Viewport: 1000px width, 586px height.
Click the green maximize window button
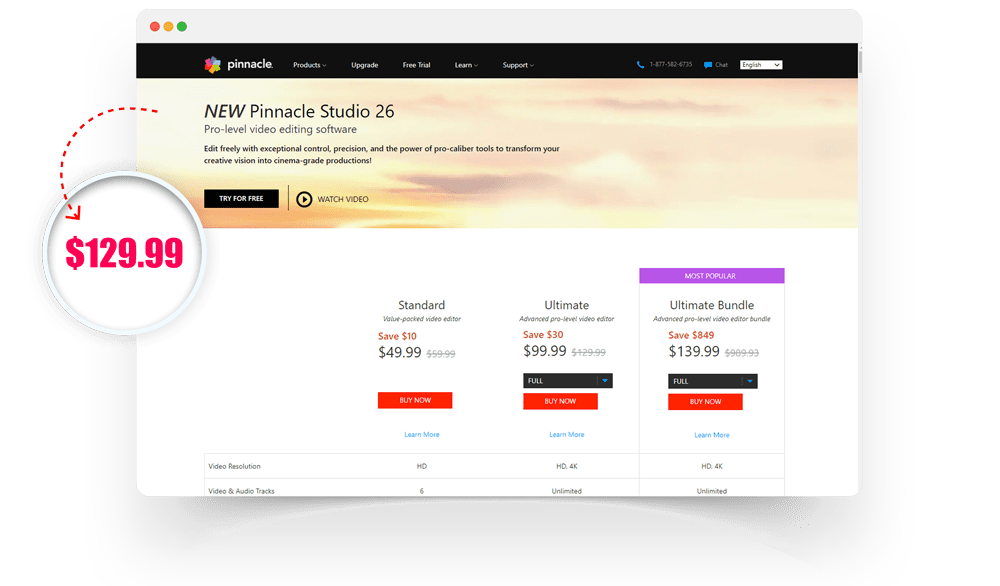click(x=182, y=26)
